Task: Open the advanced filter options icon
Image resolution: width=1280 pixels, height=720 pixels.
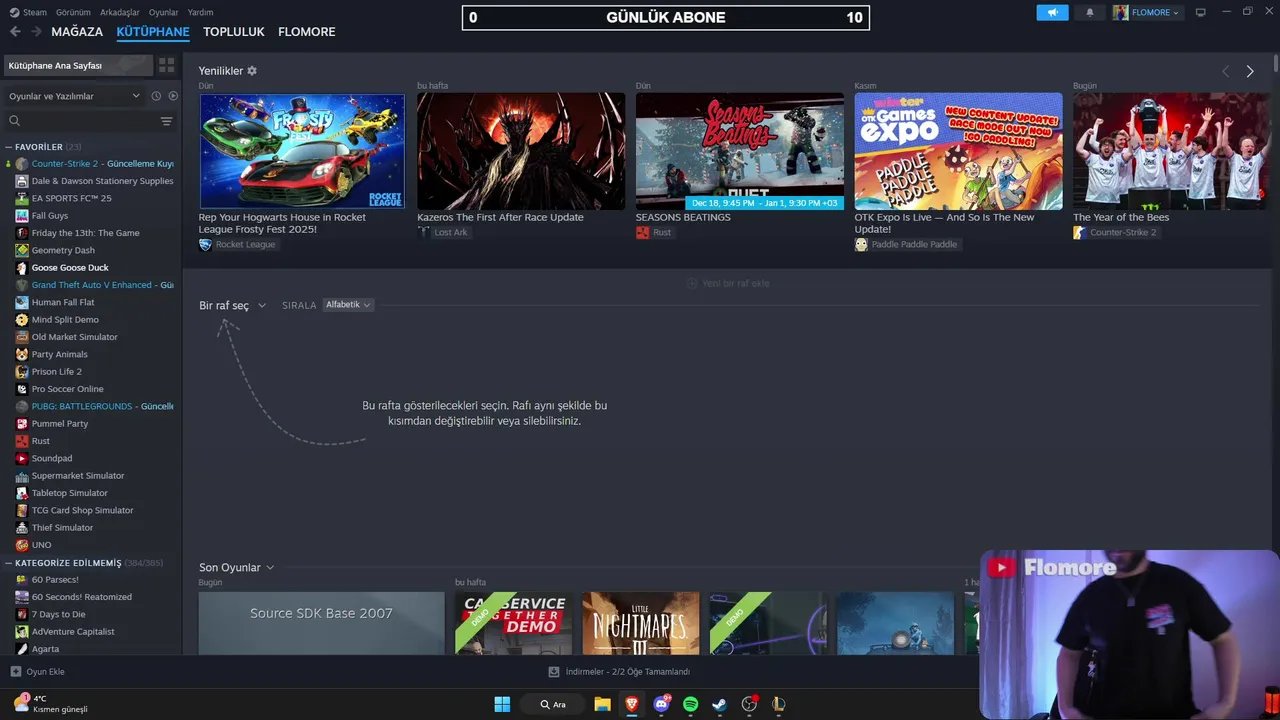Action: [166, 121]
